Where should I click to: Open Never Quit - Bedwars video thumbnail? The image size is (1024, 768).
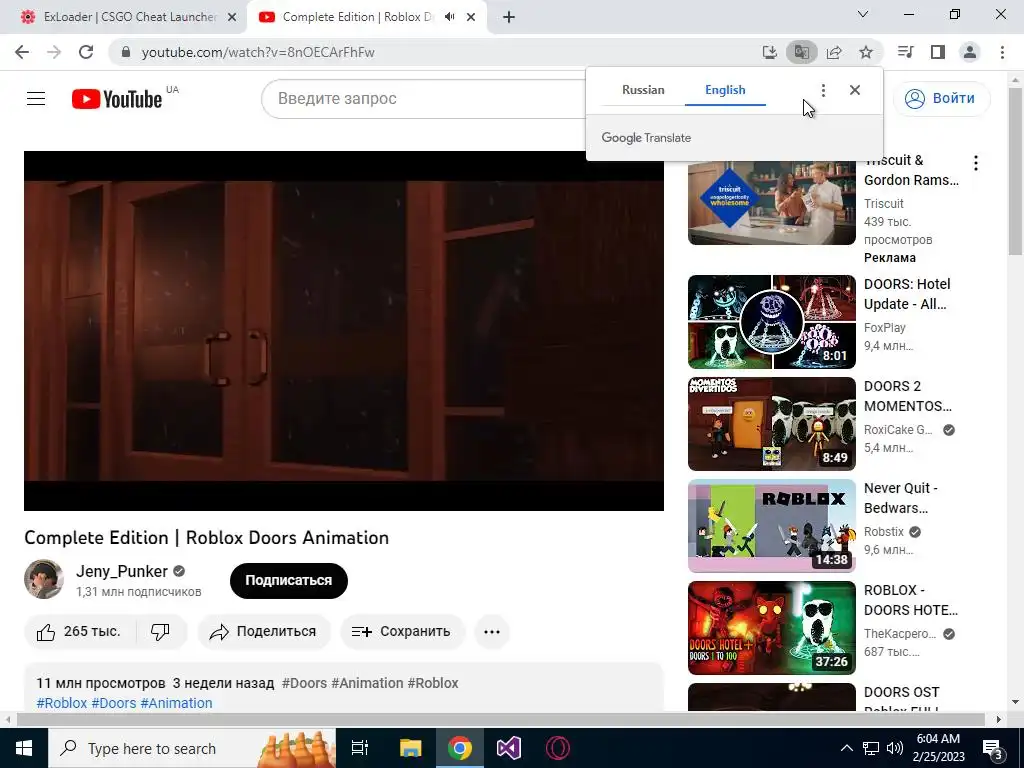click(771, 526)
